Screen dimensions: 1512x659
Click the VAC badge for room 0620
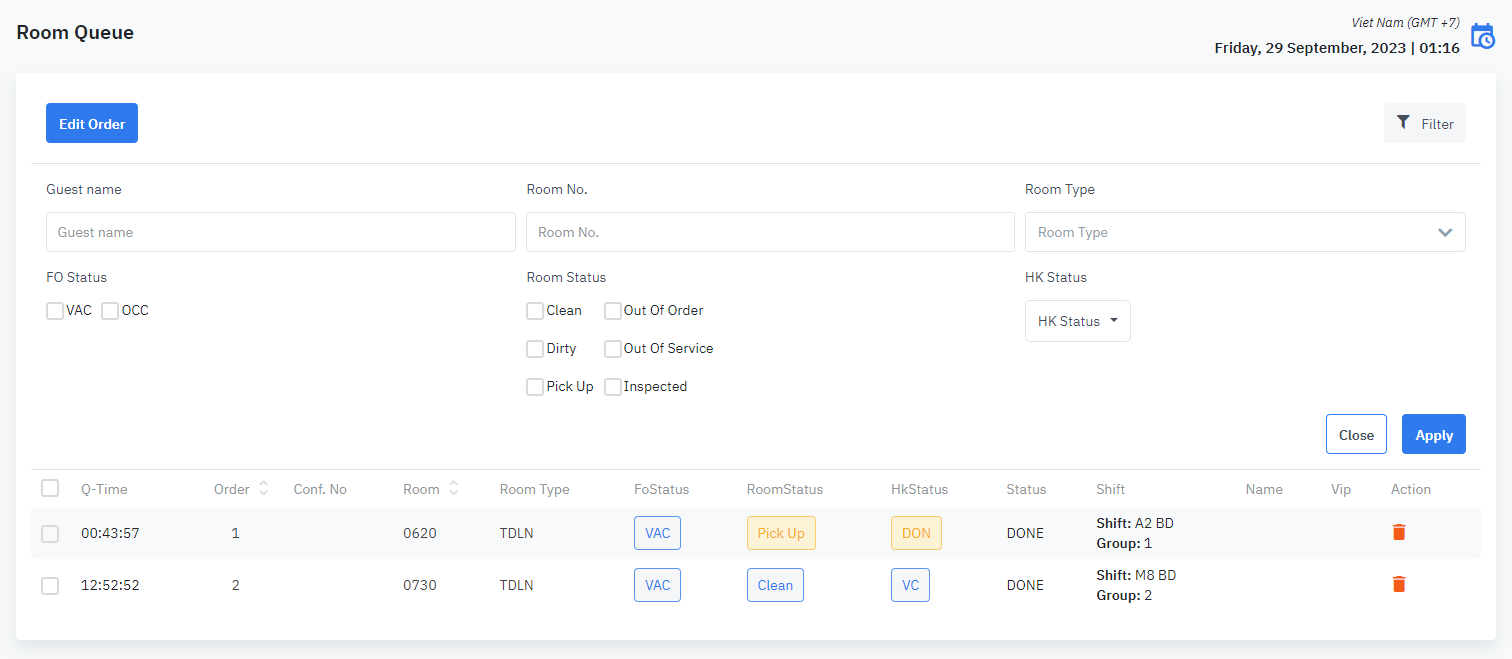[657, 533]
